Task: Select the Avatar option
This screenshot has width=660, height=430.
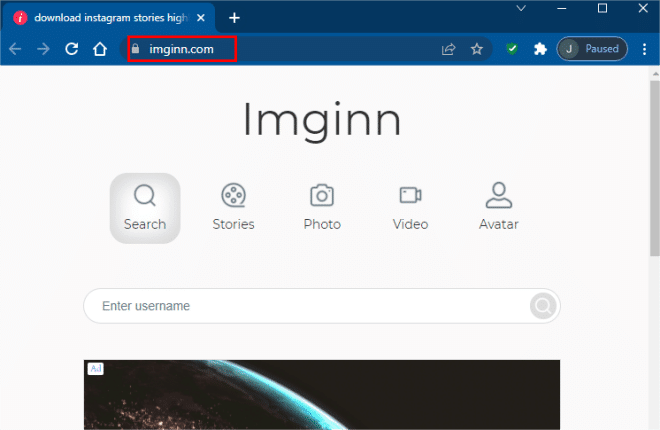Action: point(499,208)
